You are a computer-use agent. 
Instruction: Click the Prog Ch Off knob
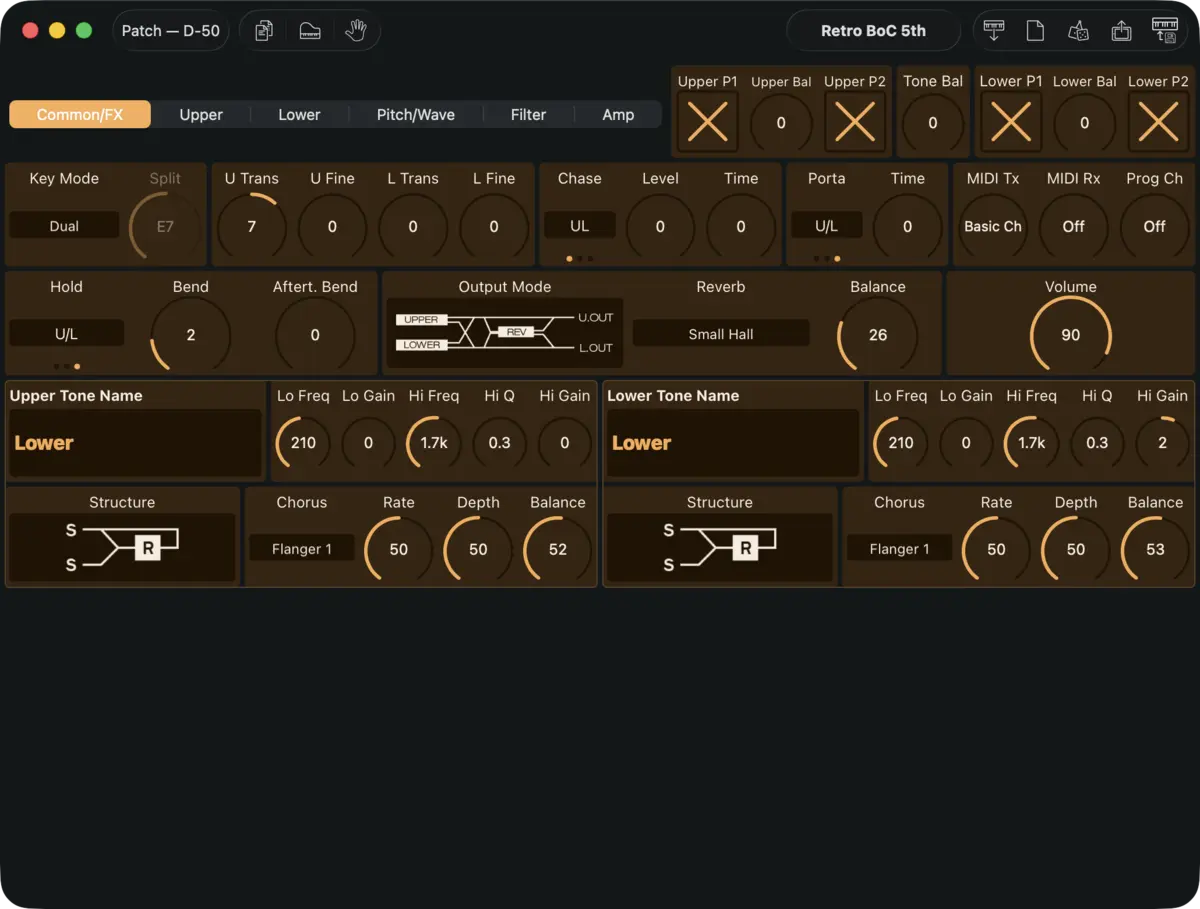(1155, 227)
